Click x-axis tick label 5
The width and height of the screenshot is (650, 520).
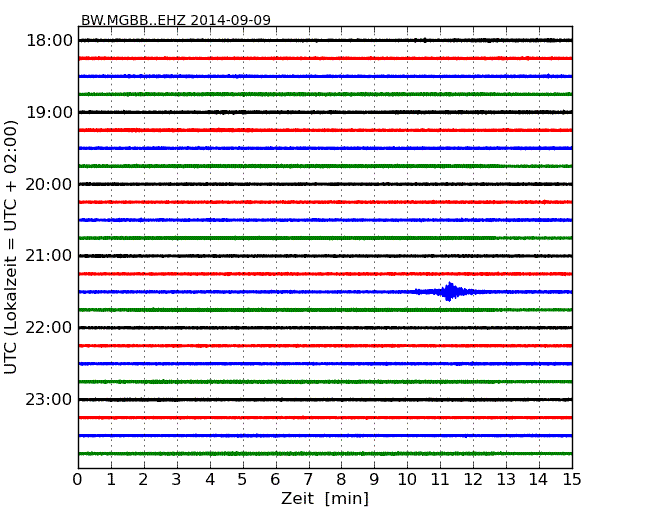point(242,479)
